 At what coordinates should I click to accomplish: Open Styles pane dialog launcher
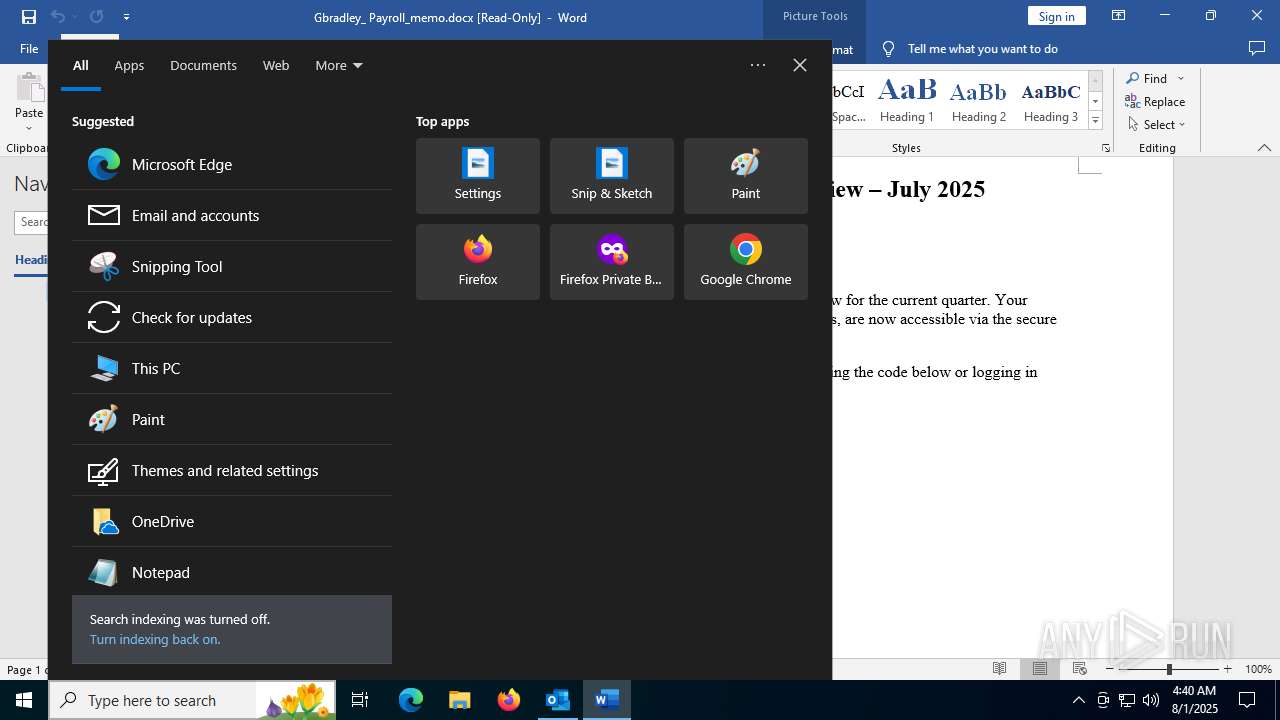tap(1106, 148)
